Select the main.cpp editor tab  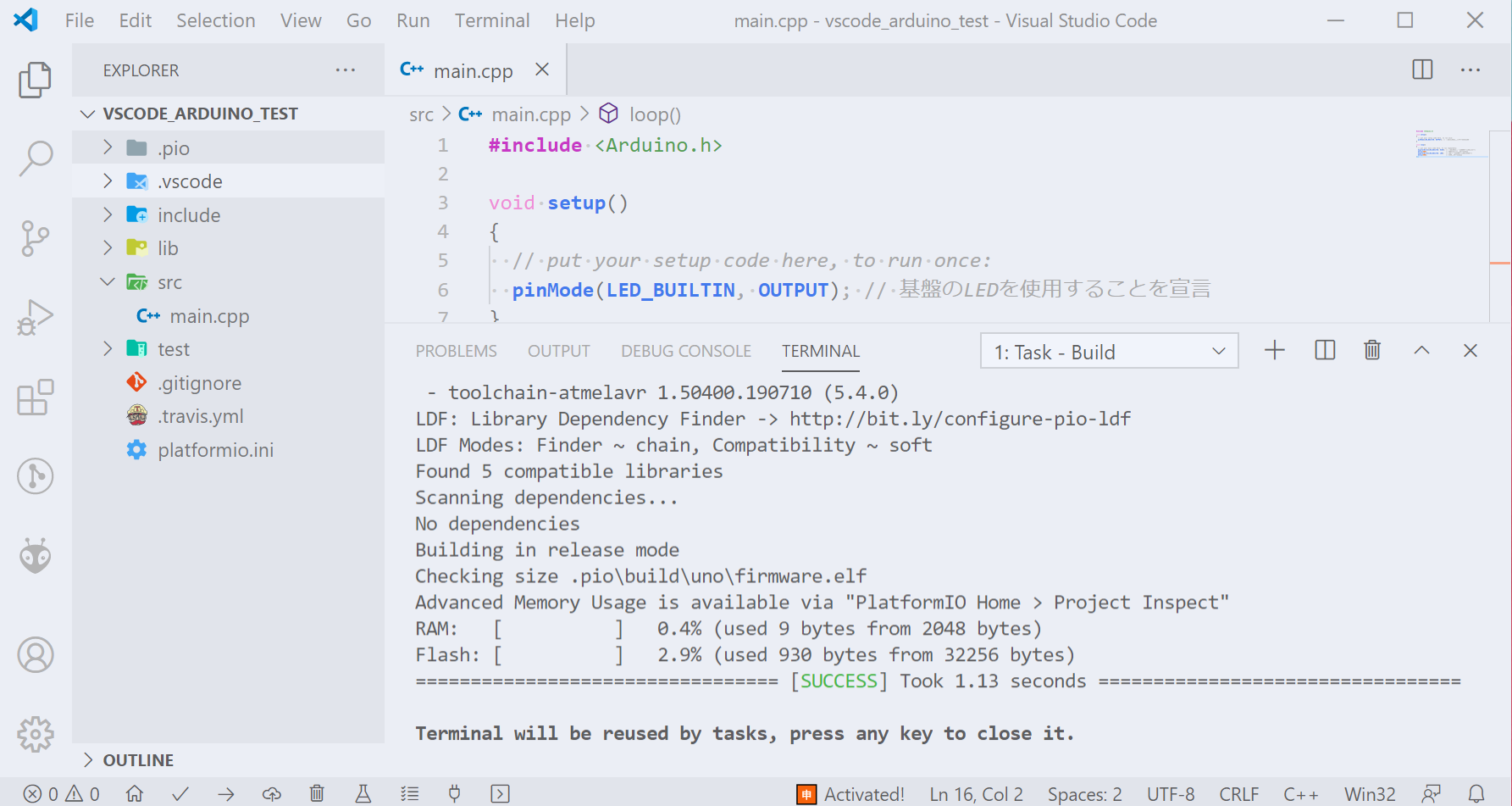[475, 70]
